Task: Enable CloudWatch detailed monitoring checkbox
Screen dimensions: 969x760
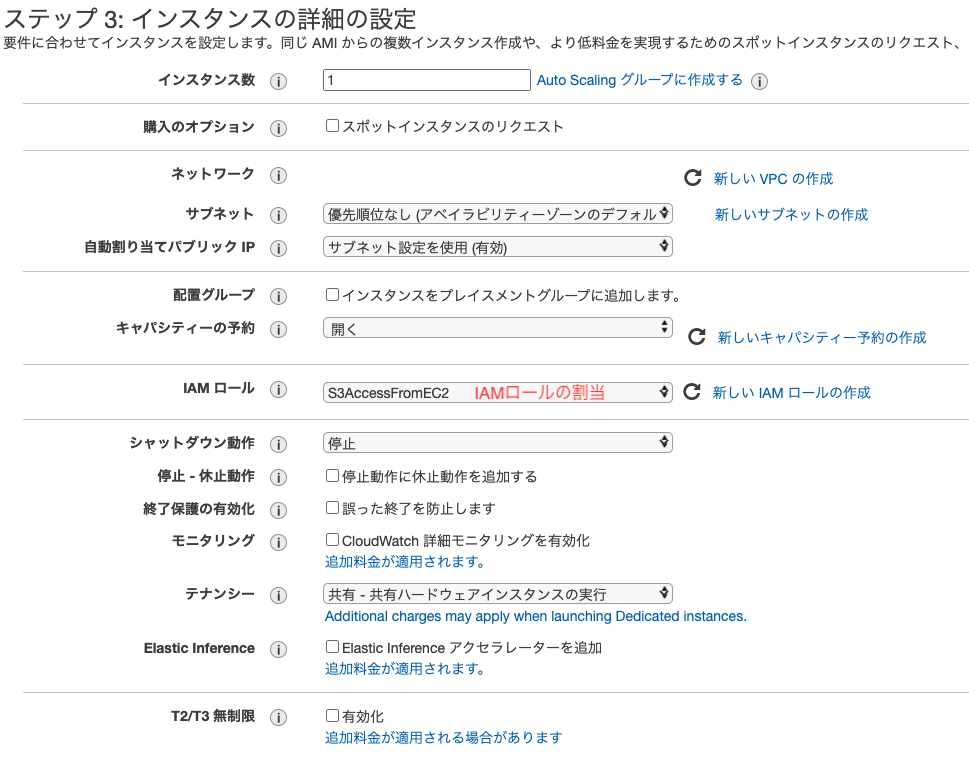Action: click(x=332, y=539)
